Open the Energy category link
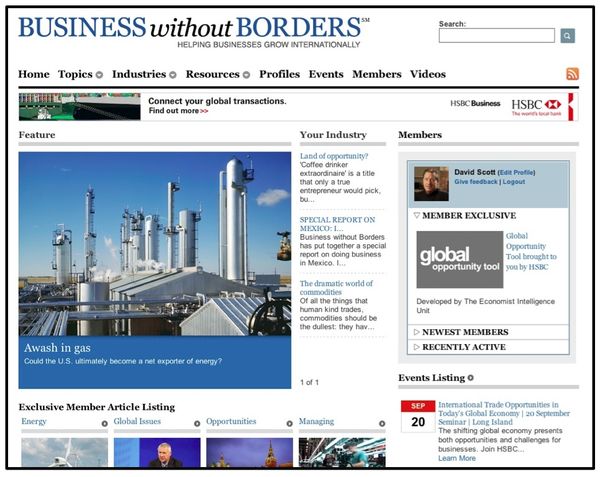600x477 pixels. [x=34, y=422]
